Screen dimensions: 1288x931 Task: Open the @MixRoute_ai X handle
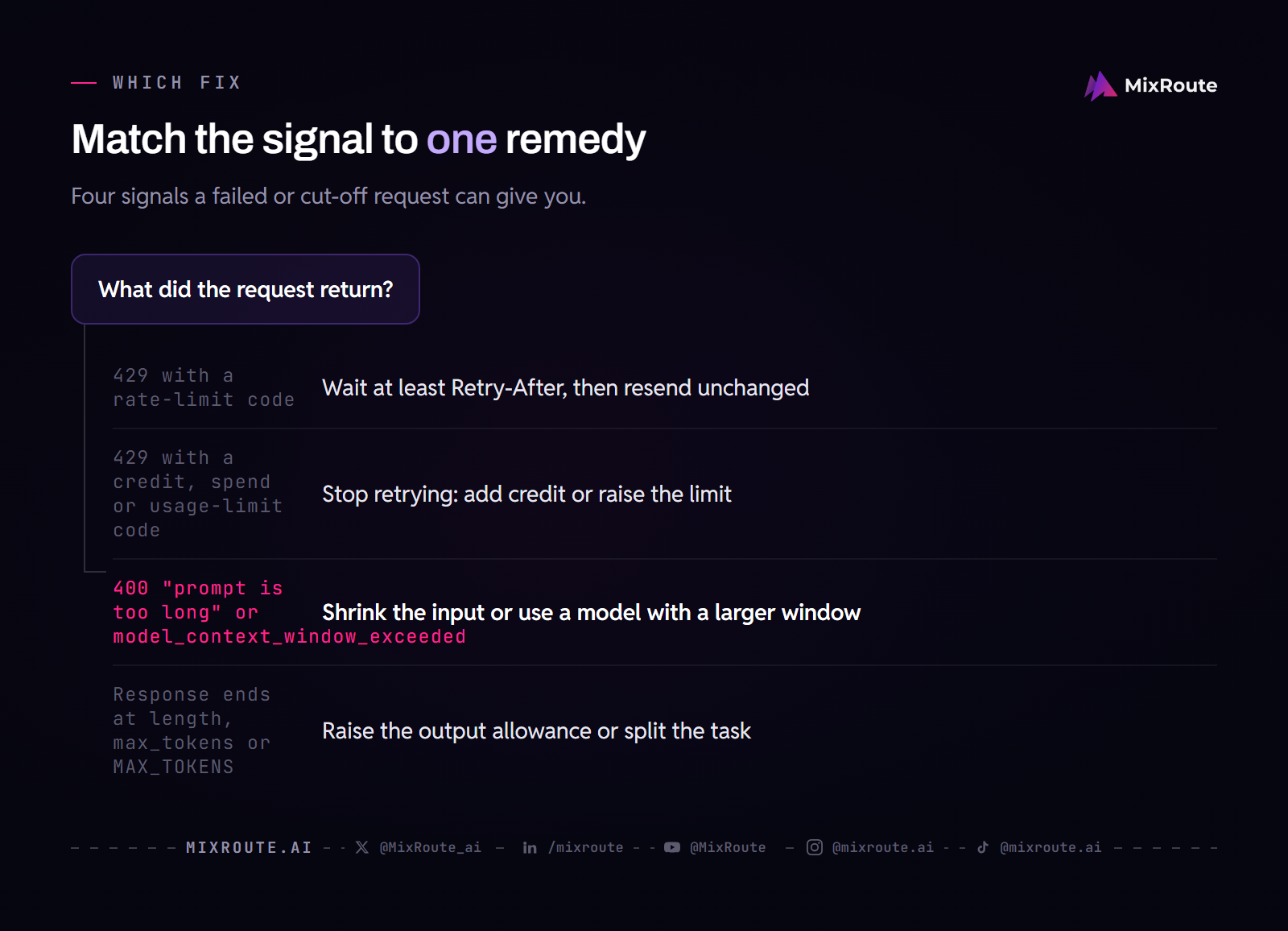431,847
